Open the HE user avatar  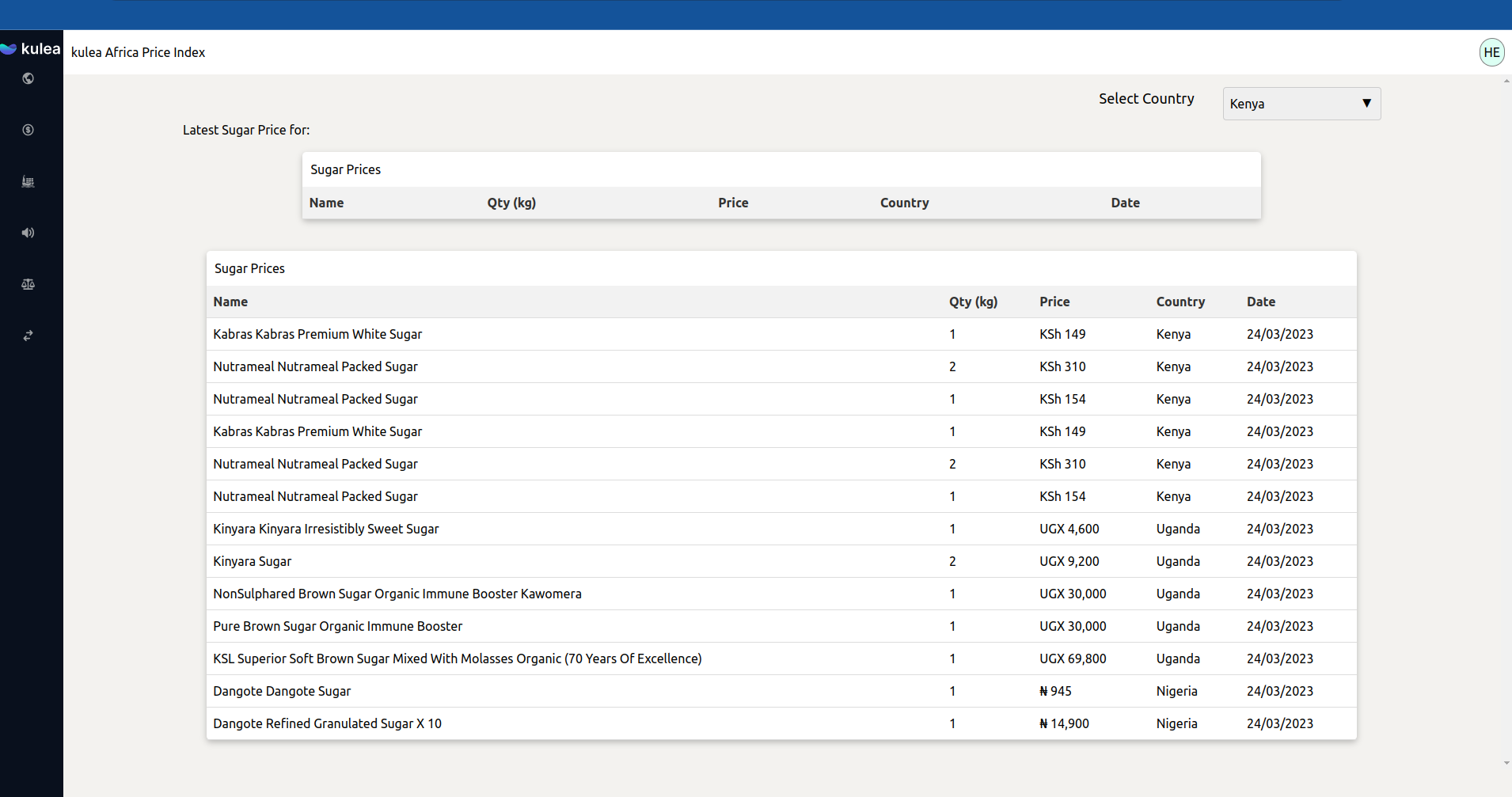[x=1491, y=52]
